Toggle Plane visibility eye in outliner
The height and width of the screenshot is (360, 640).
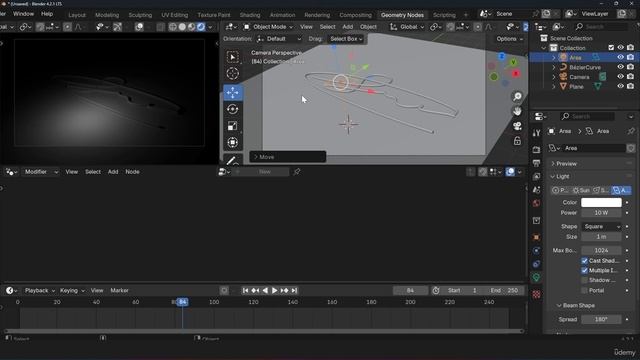pyautogui.click(x=620, y=86)
